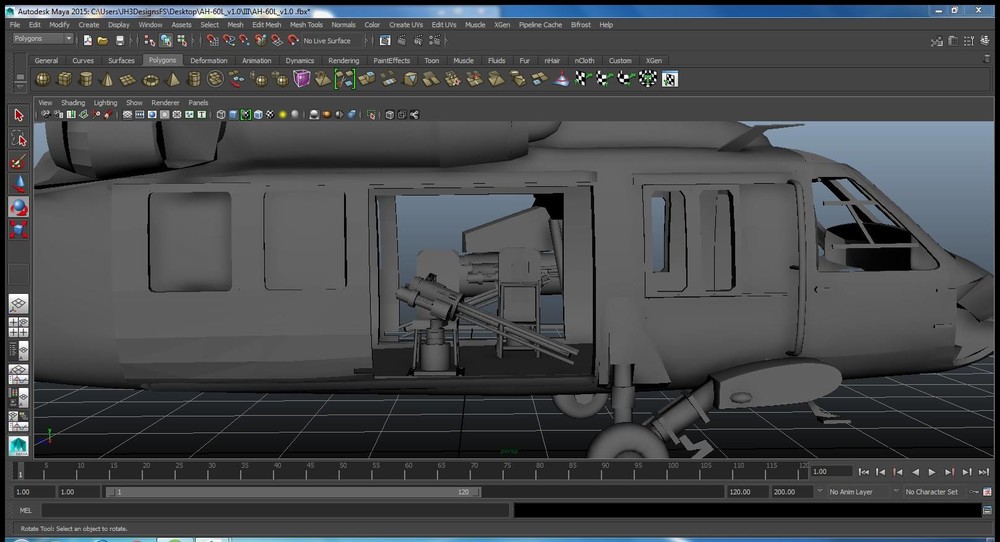Open the Shading panel menu
The width and height of the screenshot is (1000, 542).
(73, 102)
